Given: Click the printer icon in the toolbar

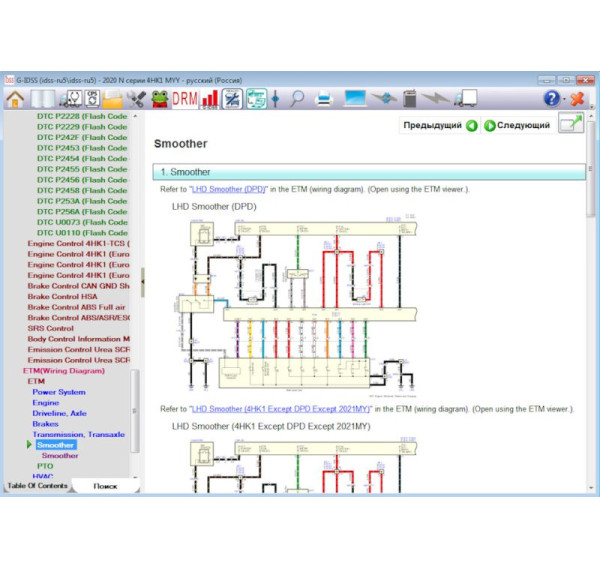Looking at the screenshot, I should [324, 98].
